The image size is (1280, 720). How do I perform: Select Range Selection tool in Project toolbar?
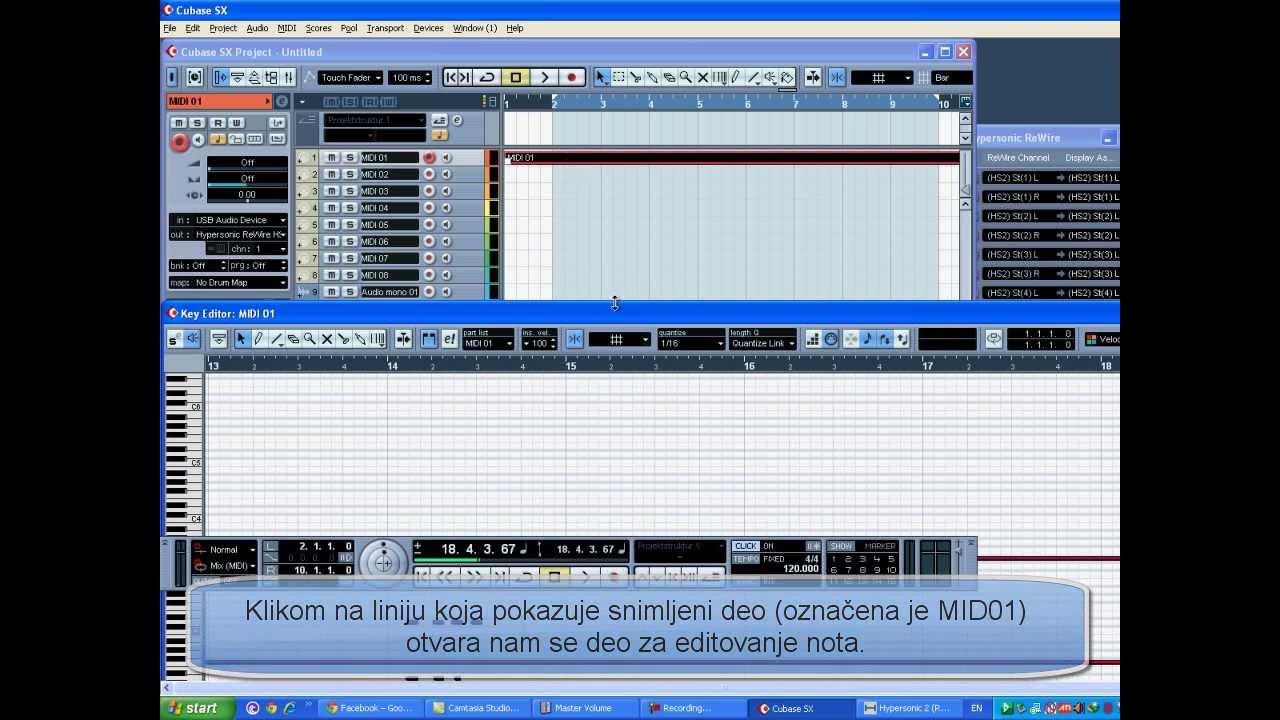pos(618,77)
